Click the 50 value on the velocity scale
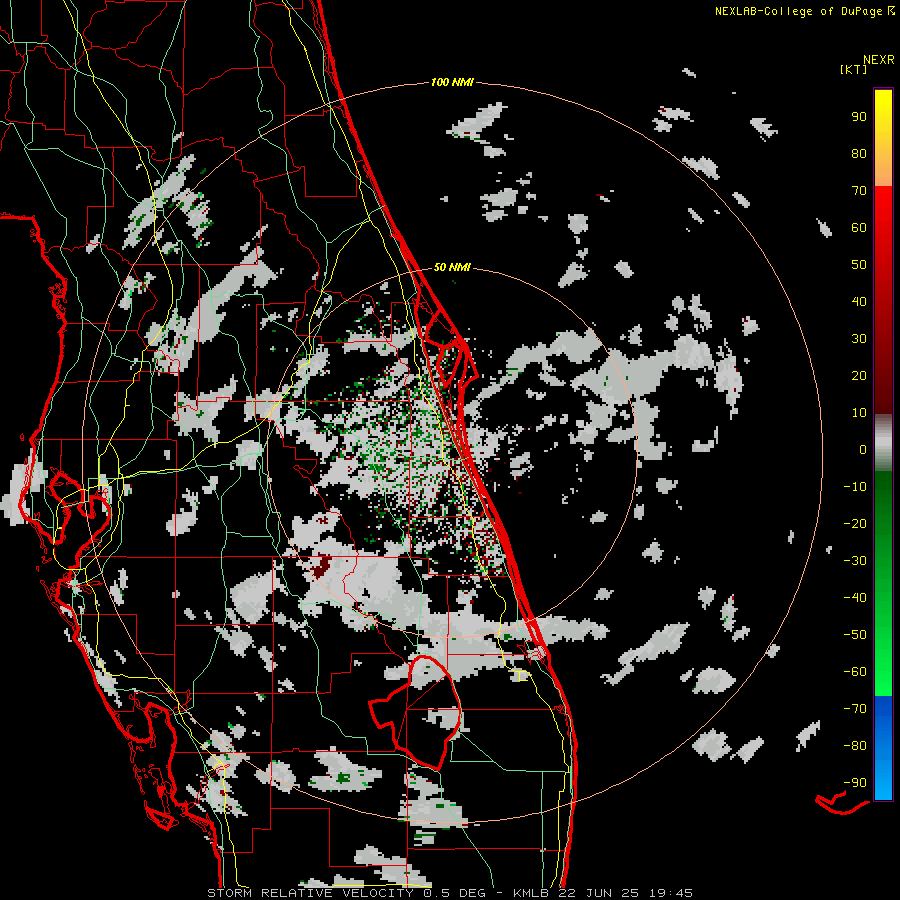 [x=859, y=265]
